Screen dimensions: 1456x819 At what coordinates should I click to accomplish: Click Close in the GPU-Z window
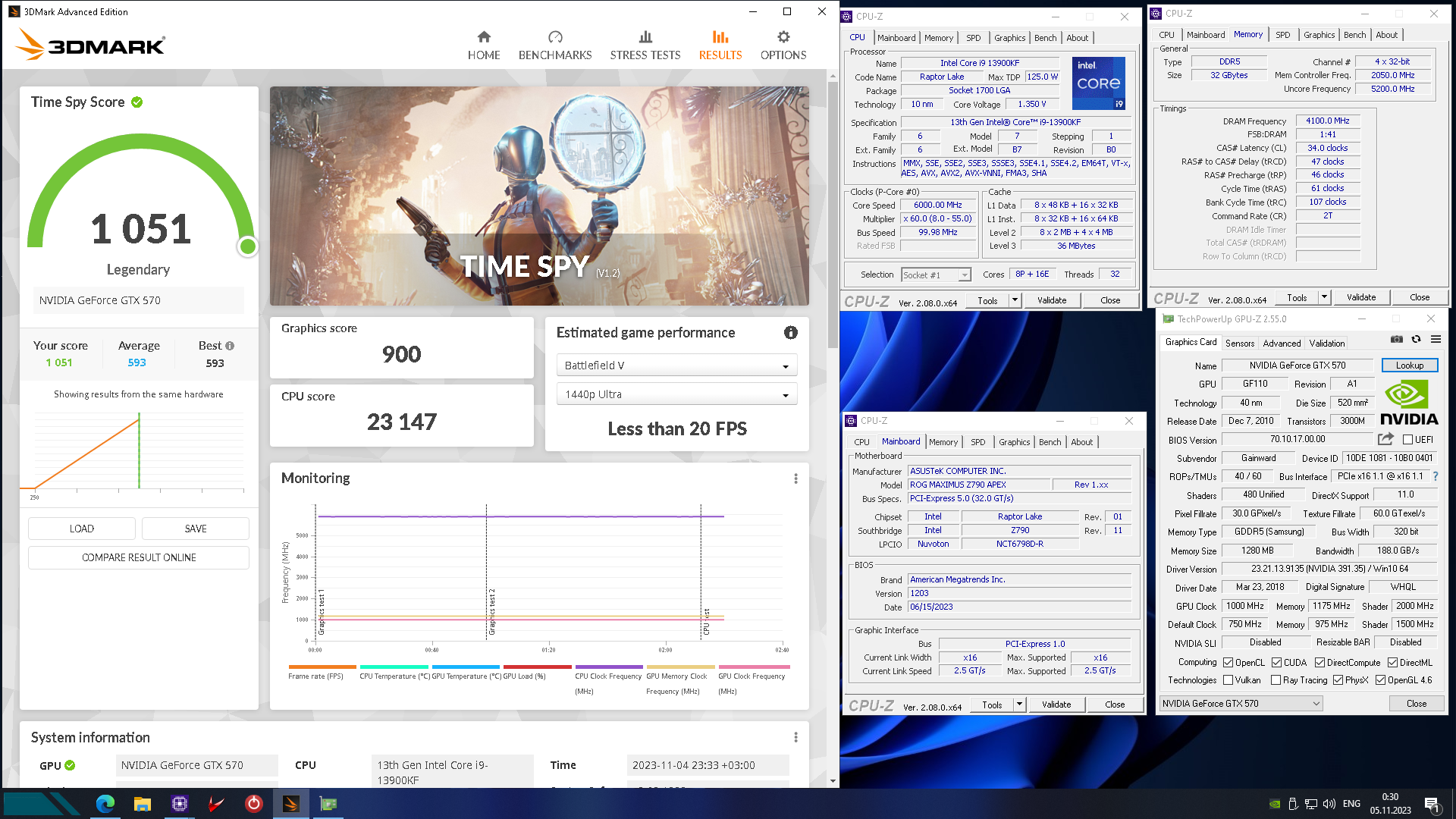pyautogui.click(x=1417, y=704)
